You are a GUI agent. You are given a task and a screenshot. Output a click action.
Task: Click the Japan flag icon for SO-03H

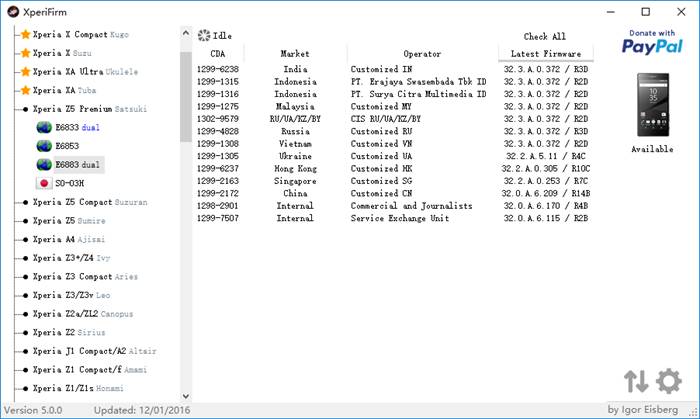click(x=44, y=183)
